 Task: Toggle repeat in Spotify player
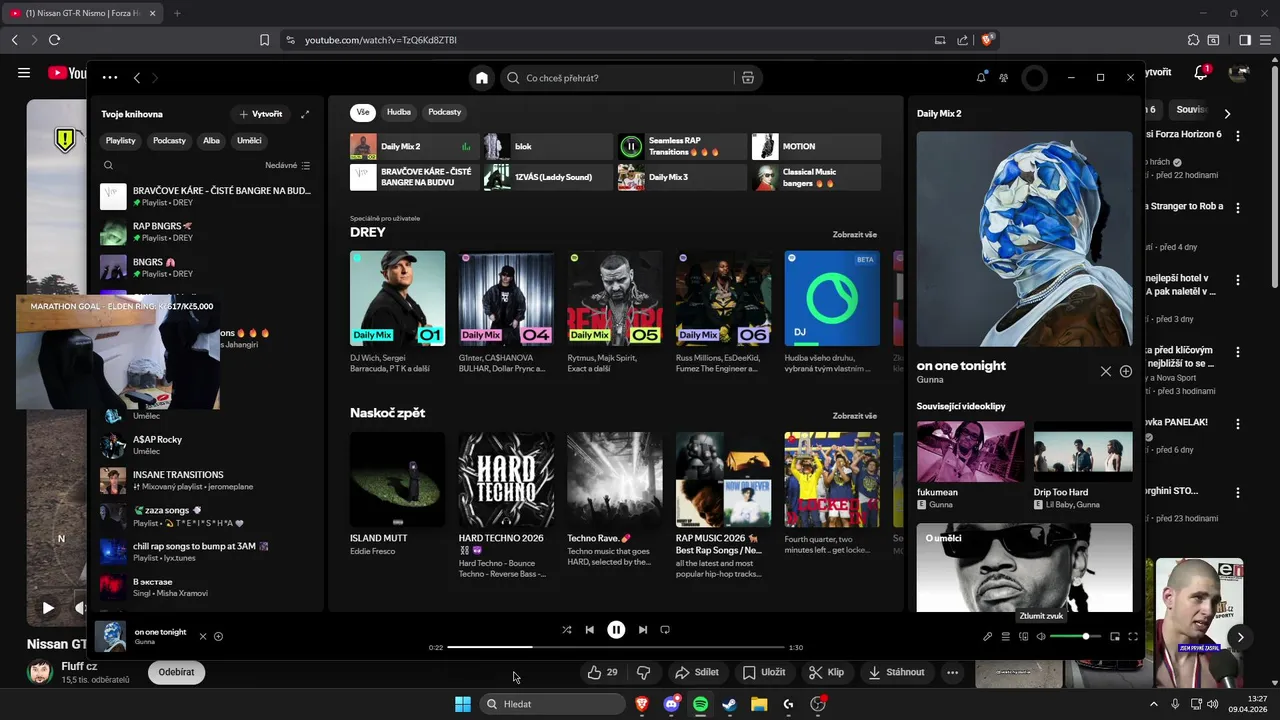[x=665, y=630]
